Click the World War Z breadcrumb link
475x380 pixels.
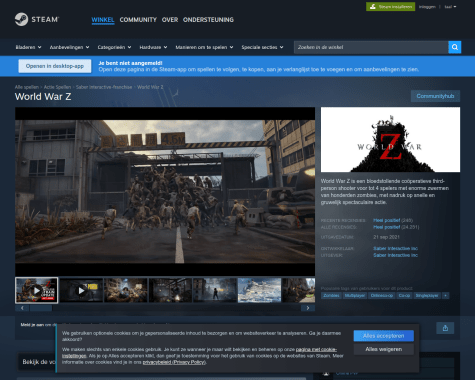tap(150, 87)
